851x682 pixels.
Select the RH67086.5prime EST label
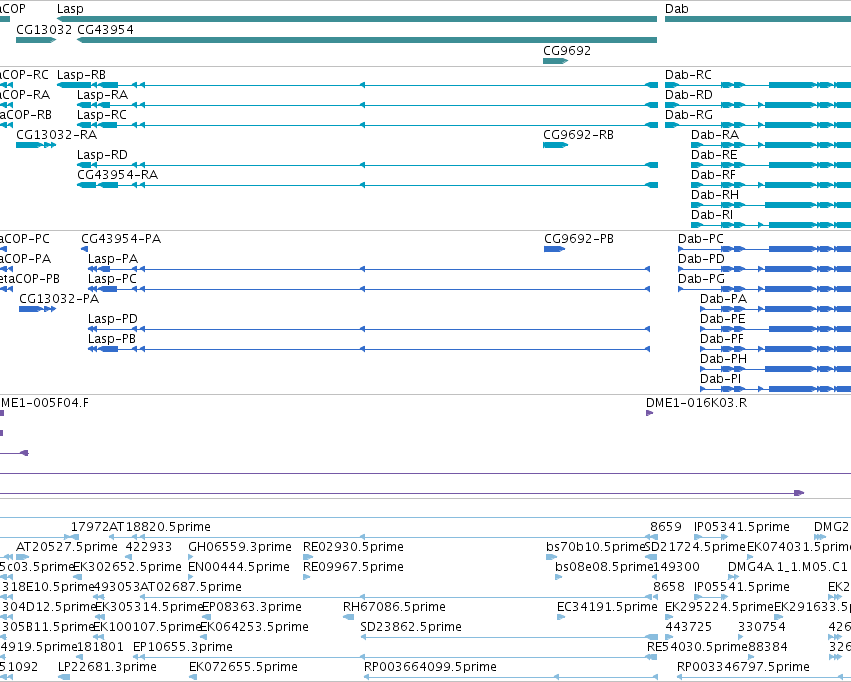click(x=394, y=607)
